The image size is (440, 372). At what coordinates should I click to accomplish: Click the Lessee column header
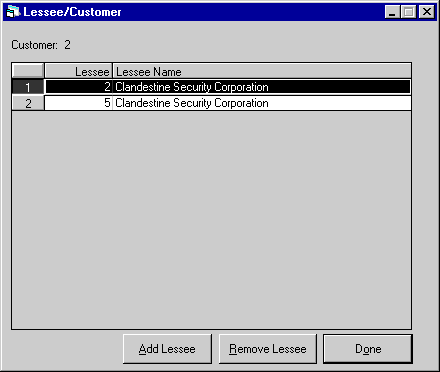pyautogui.click(x=78, y=71)
